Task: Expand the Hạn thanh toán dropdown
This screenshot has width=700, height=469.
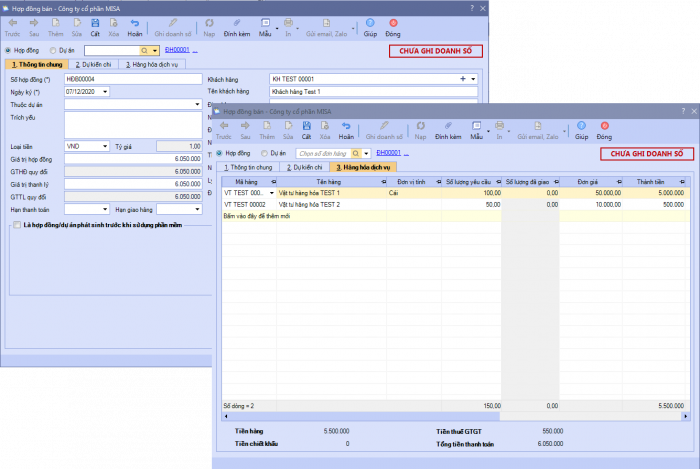Action: [x=105, y=209]
